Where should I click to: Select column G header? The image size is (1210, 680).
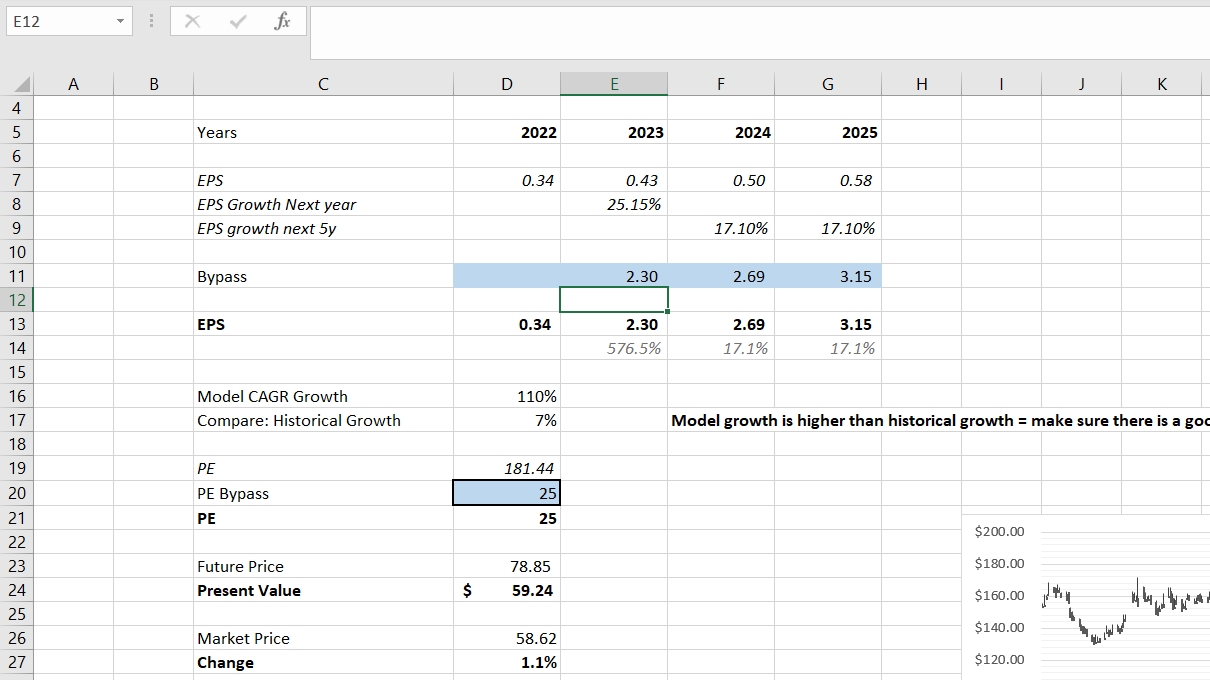pos(827,85)
